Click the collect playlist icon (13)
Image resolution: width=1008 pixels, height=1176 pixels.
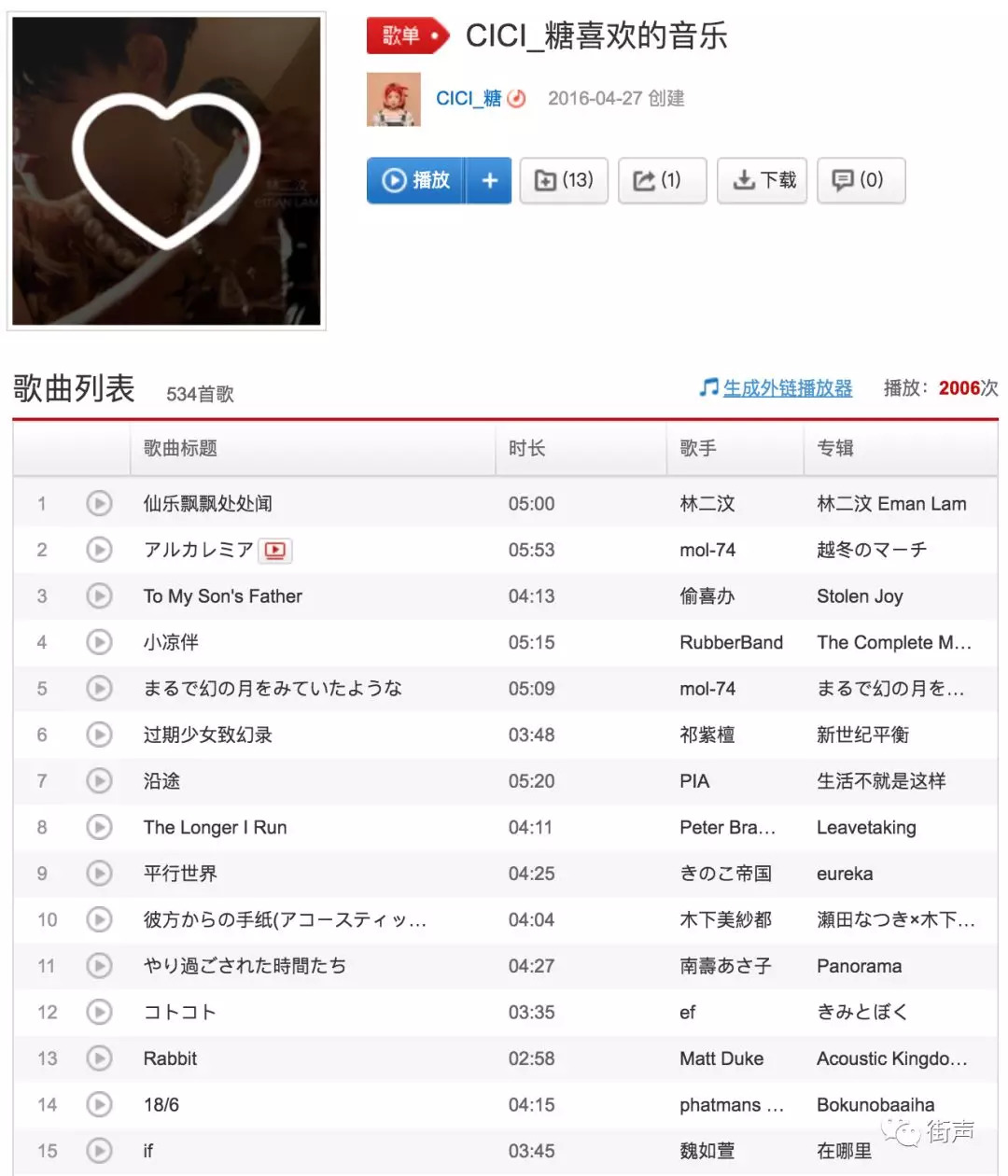564,180
